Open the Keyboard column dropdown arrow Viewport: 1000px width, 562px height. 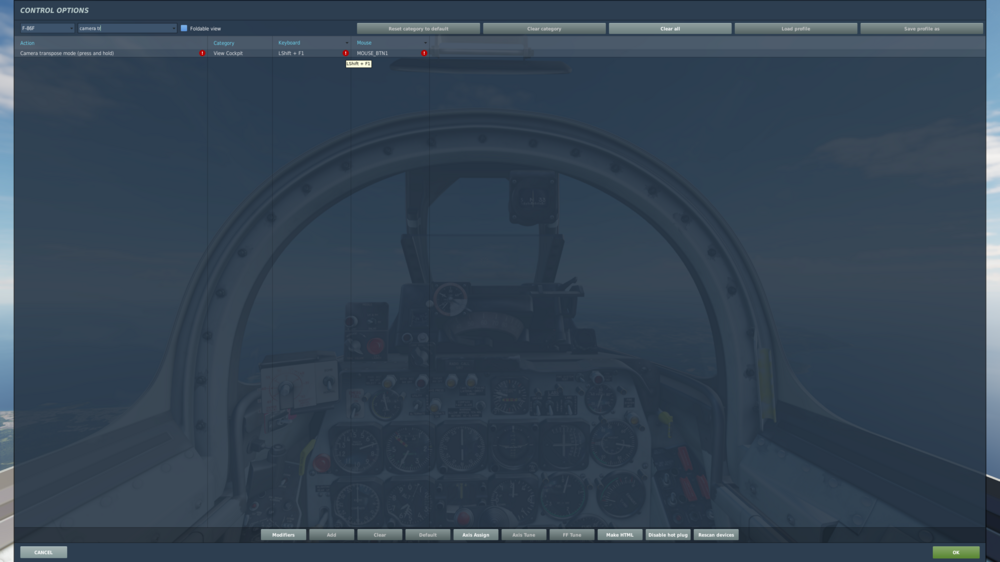[x=346, y=43]
